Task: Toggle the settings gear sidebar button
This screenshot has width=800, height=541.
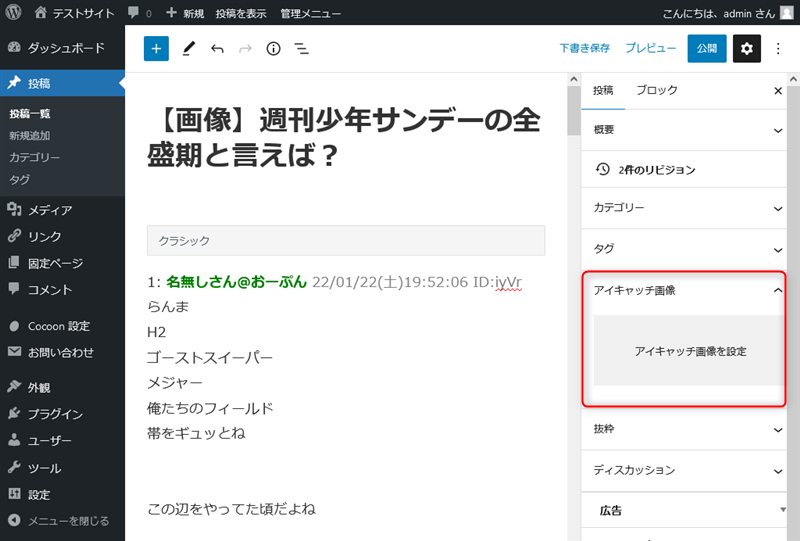Action: click(746, 48)
